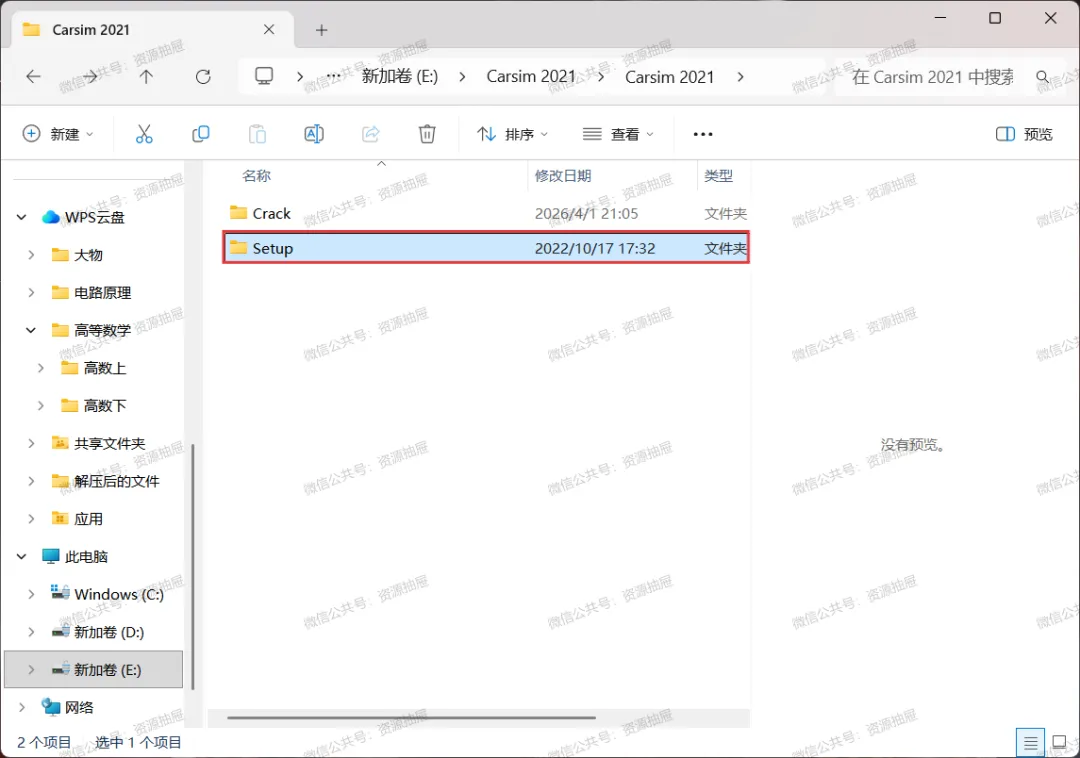The image size is (1080, 758).
Task: Select the Crack folder row
Action: [486, 213]
